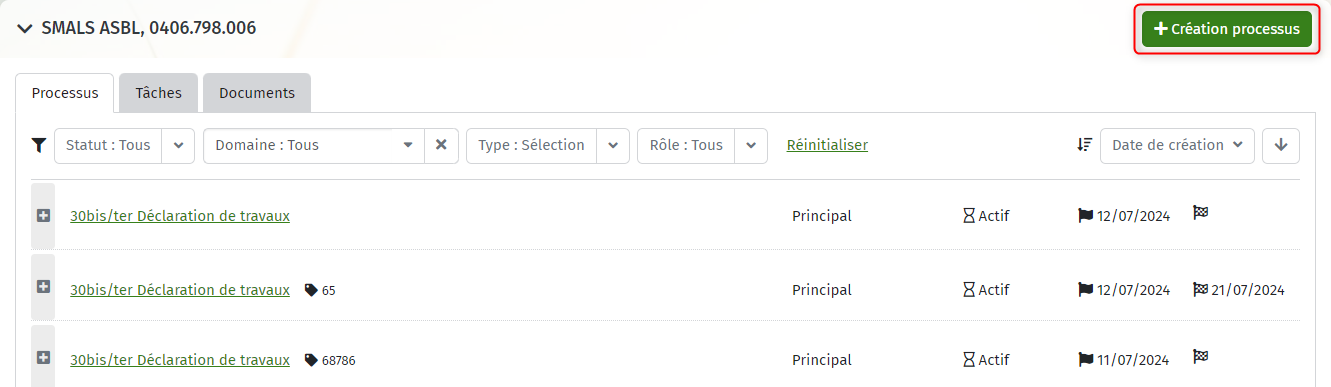Open the Rôle : Tous dropdown

702,145
